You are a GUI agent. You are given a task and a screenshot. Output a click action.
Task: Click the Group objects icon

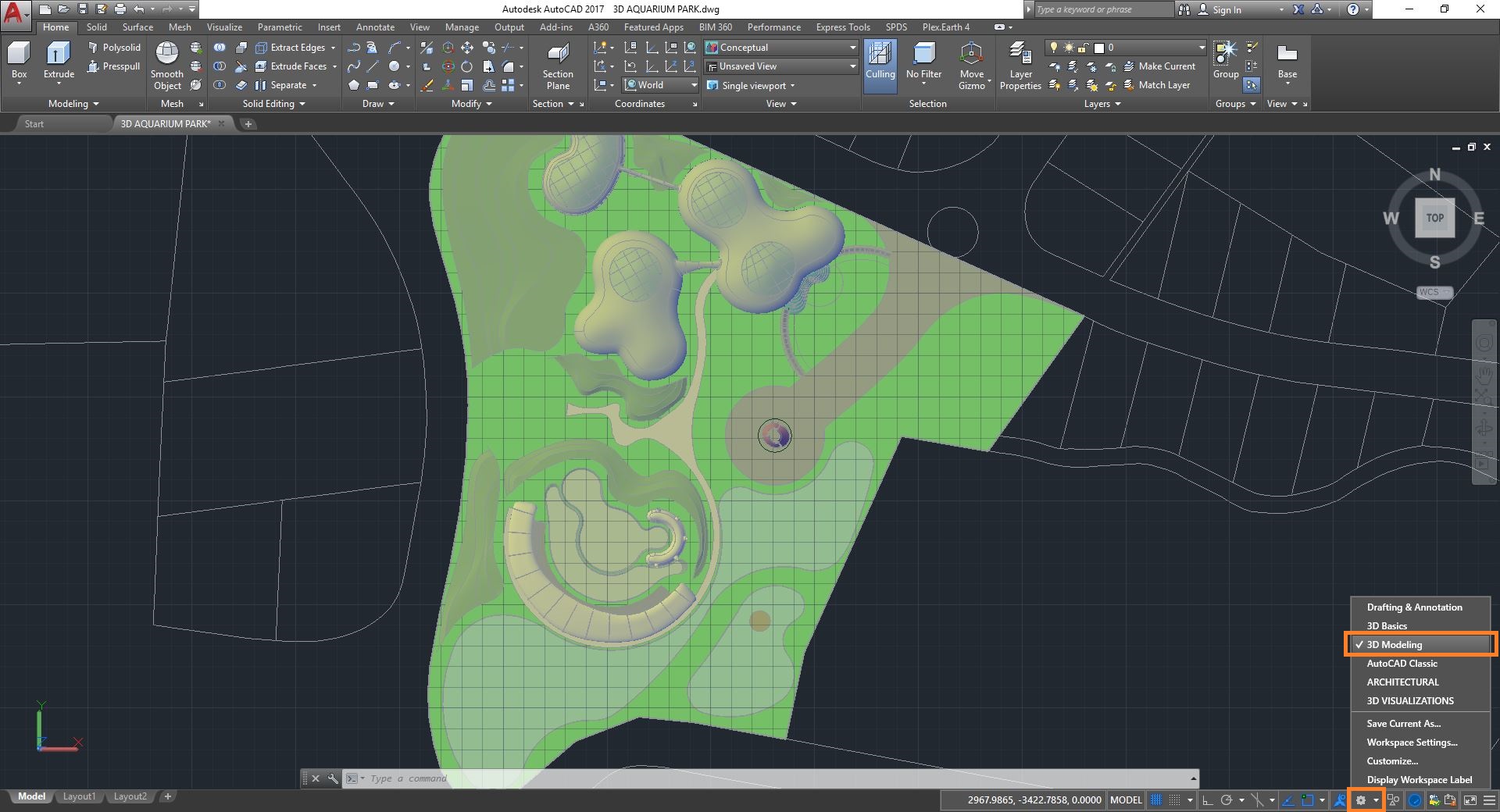click(1225, 60)
